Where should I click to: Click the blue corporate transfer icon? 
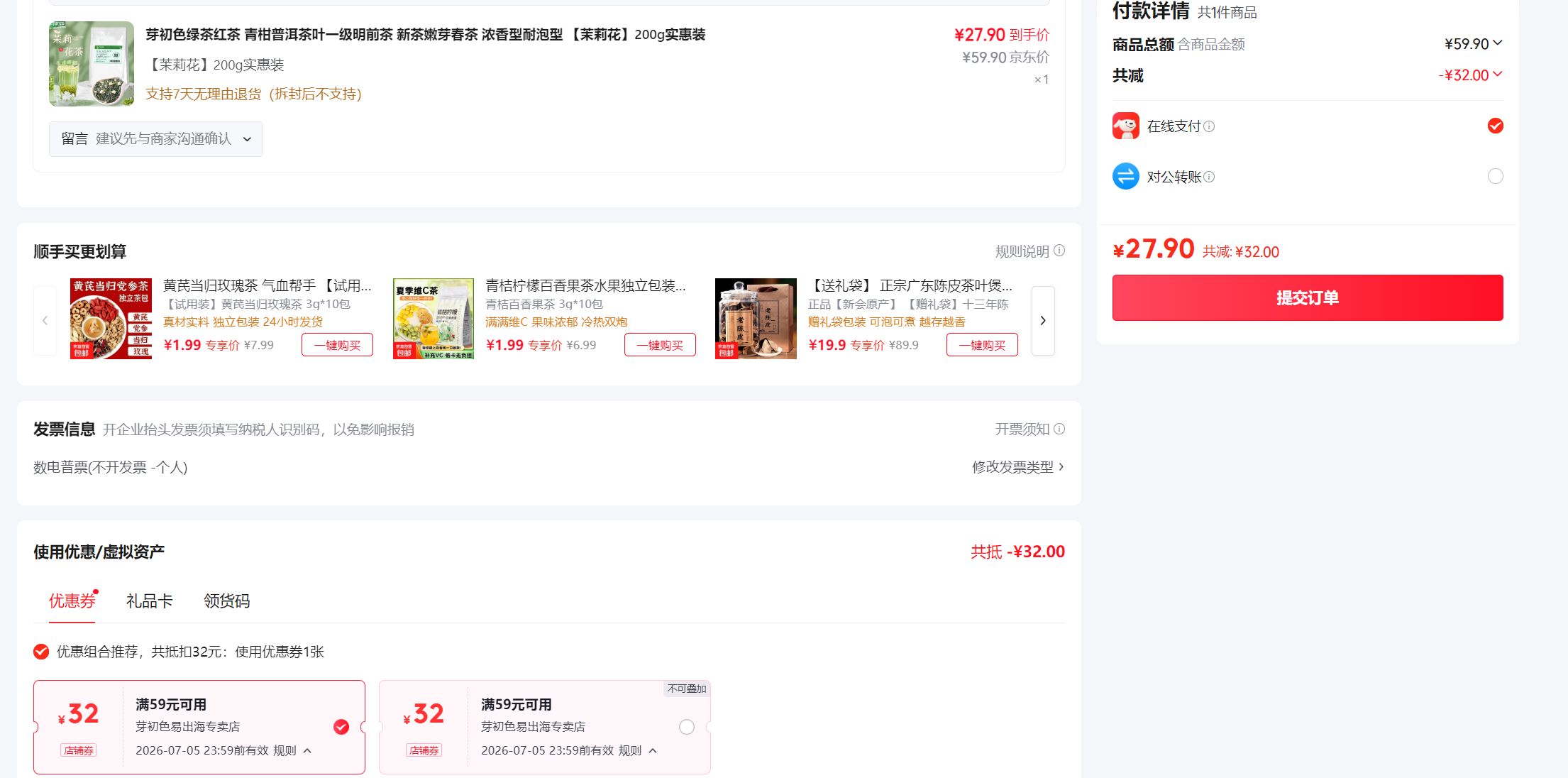1126,176
